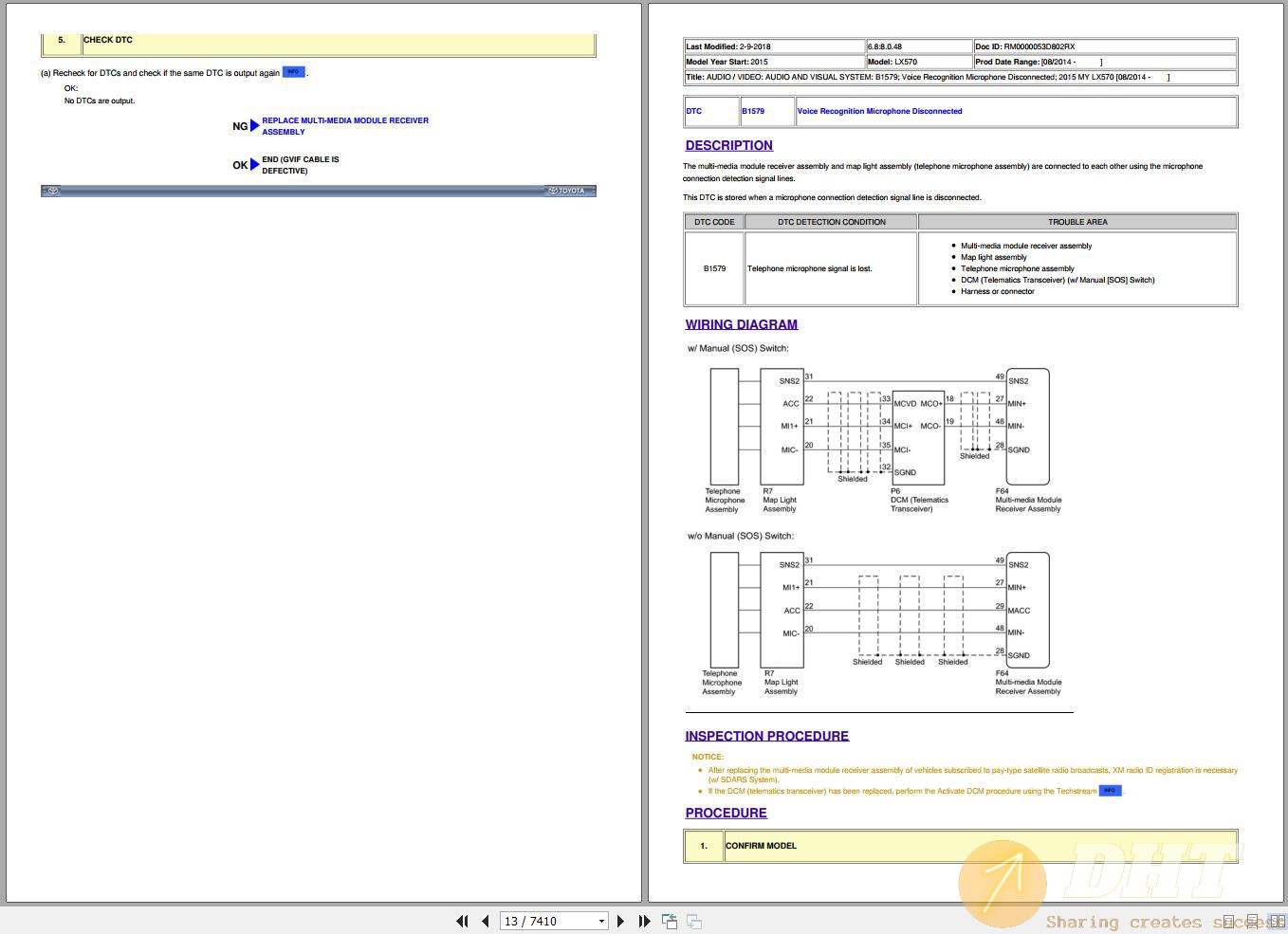Click Telephone microphone signal is lost cell
This screenshot has height=934, width=1288.
click(x=831, y=268)
